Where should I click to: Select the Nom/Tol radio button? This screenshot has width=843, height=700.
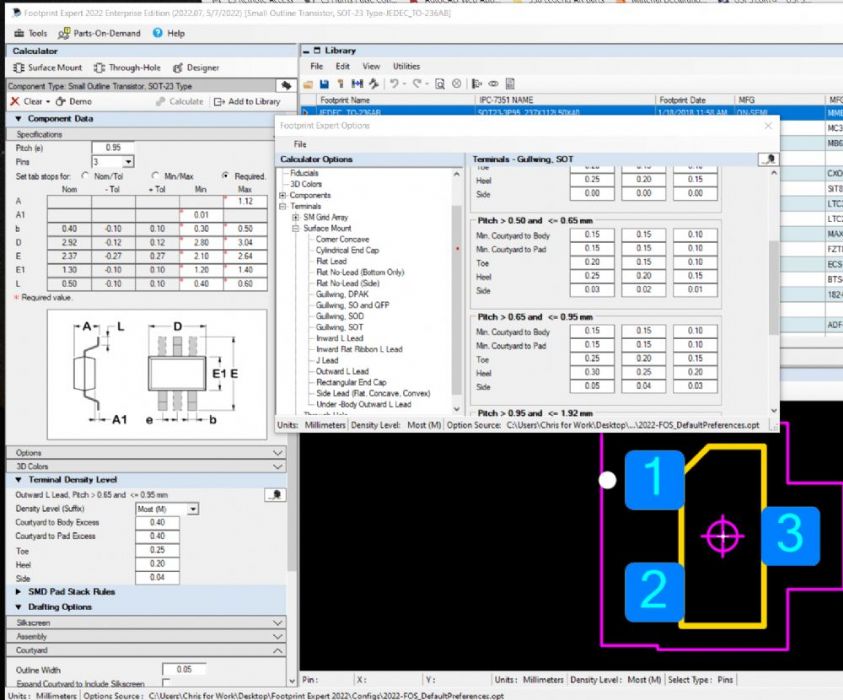pos(85,176)
